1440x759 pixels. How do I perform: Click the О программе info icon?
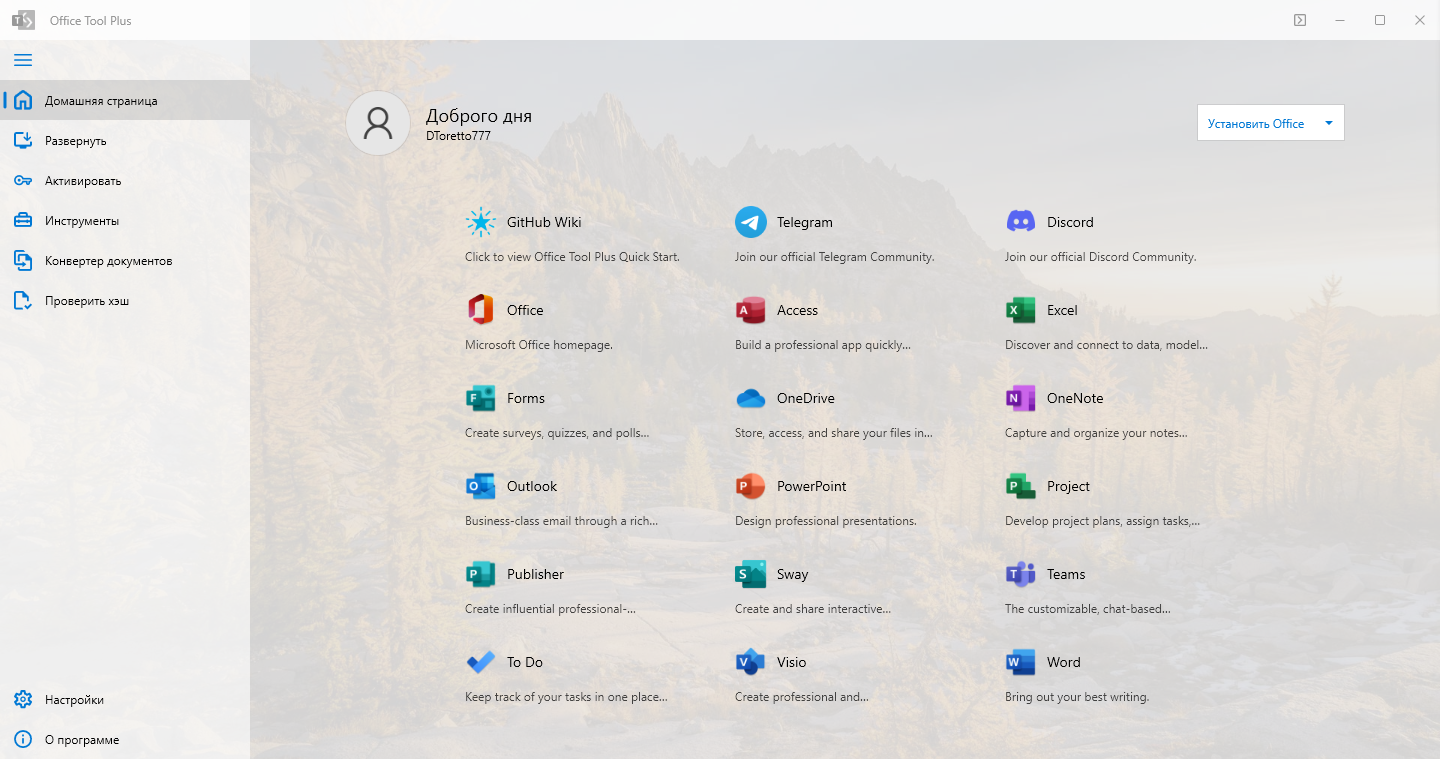(x=22, y=739)
